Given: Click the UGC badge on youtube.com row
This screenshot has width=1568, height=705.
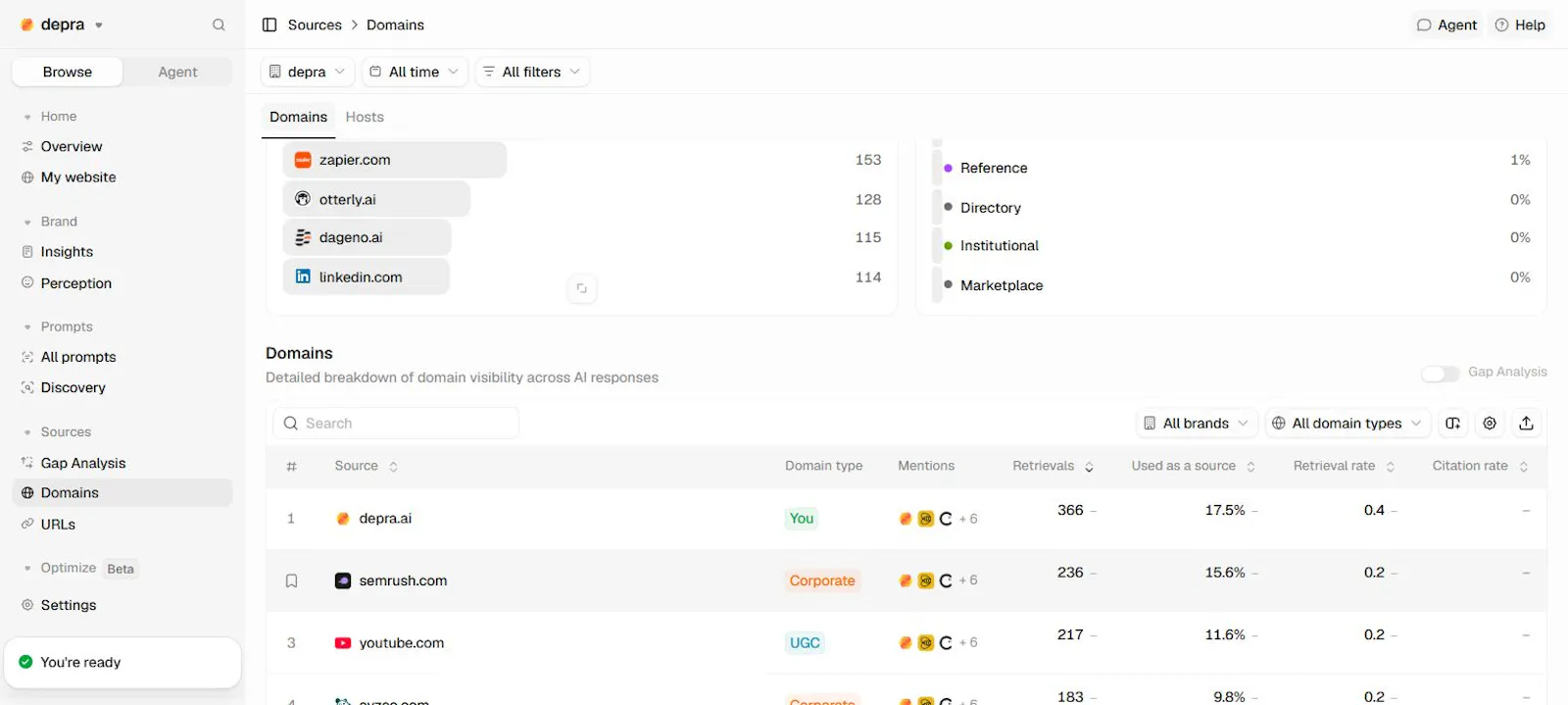Looking at the screenshot, I should click(805, 643).
